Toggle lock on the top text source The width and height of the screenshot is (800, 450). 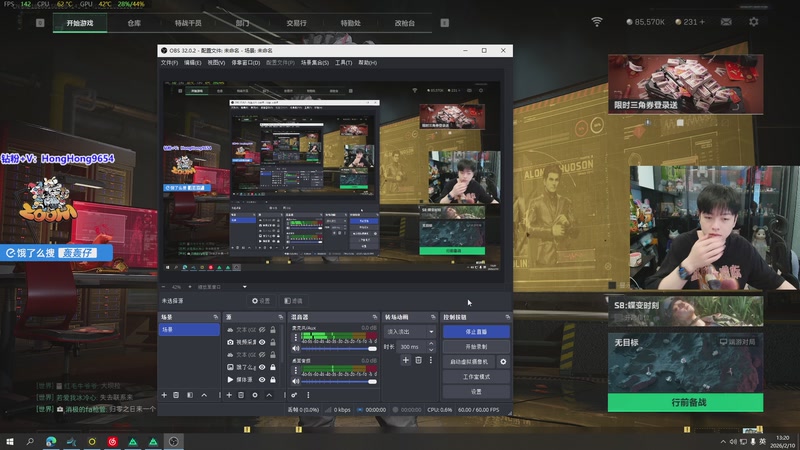(272, 329)
